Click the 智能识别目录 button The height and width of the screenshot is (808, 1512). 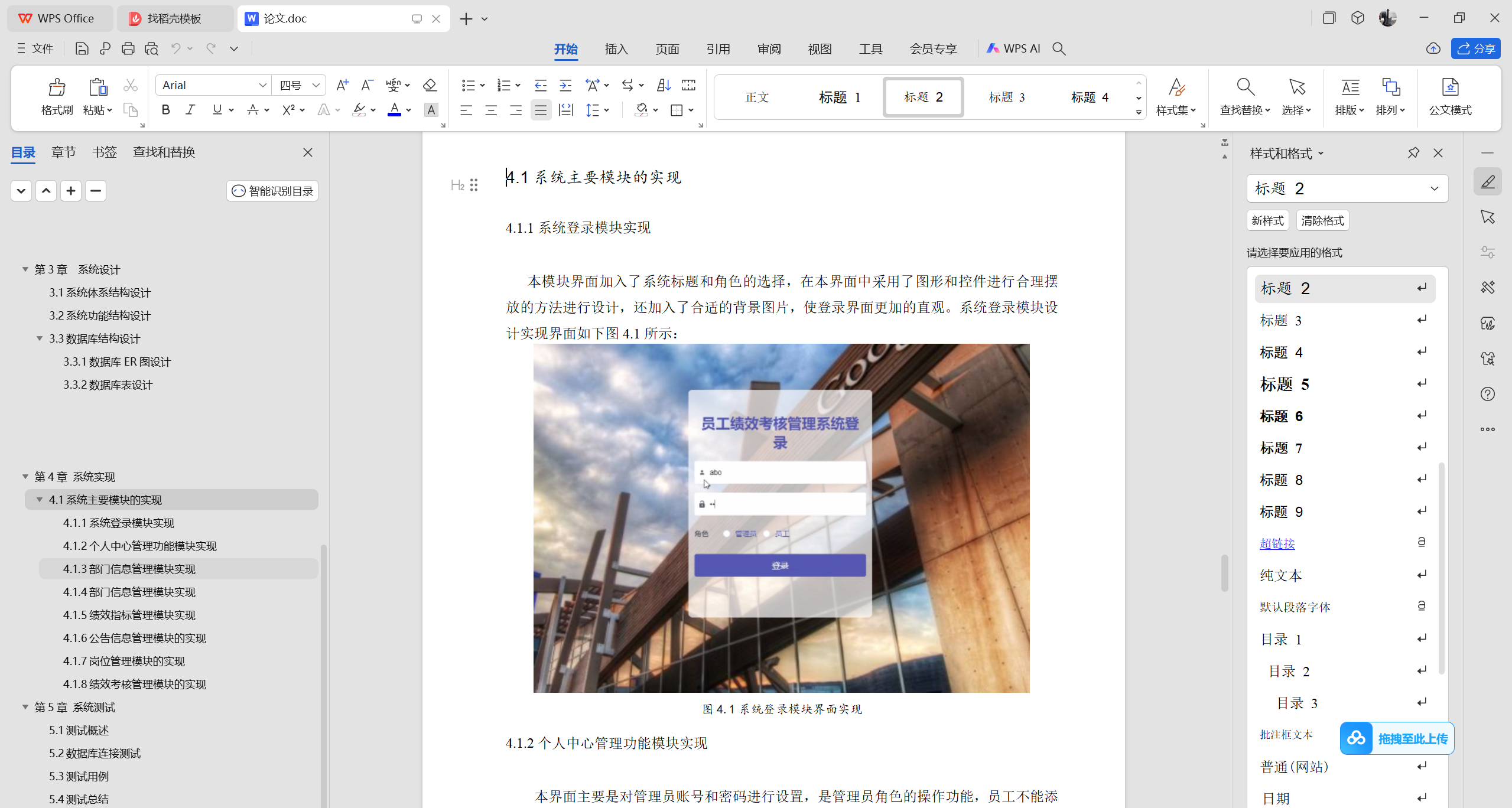point(272,191)
